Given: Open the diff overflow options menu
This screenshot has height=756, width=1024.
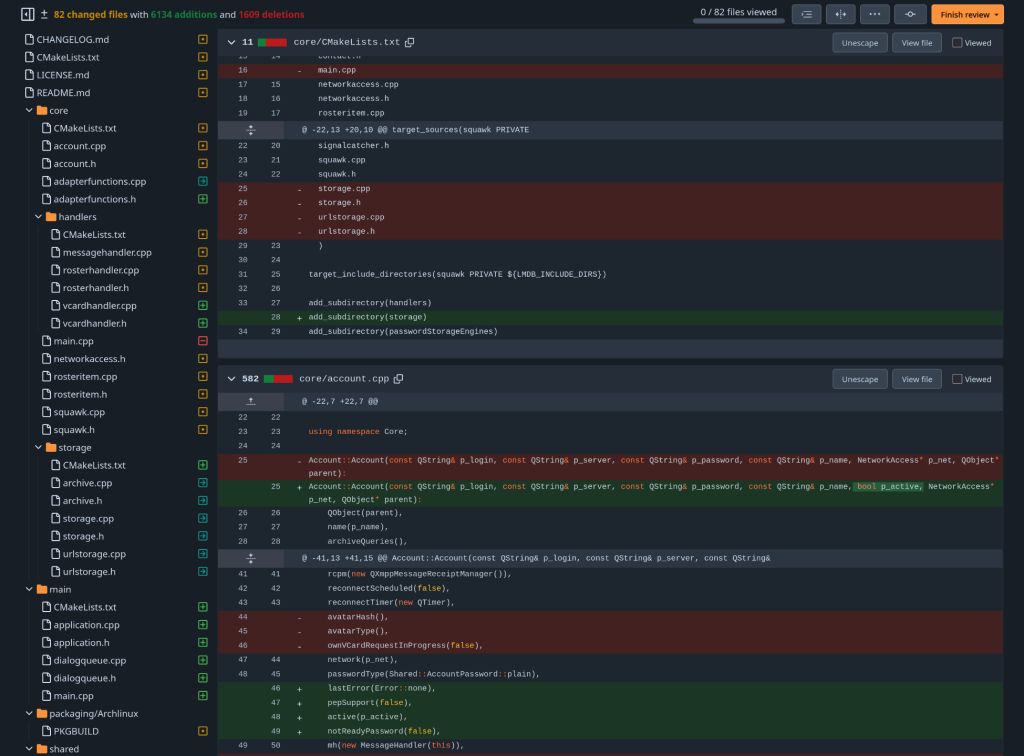Looking at the screenshot, I should (875, 14).
